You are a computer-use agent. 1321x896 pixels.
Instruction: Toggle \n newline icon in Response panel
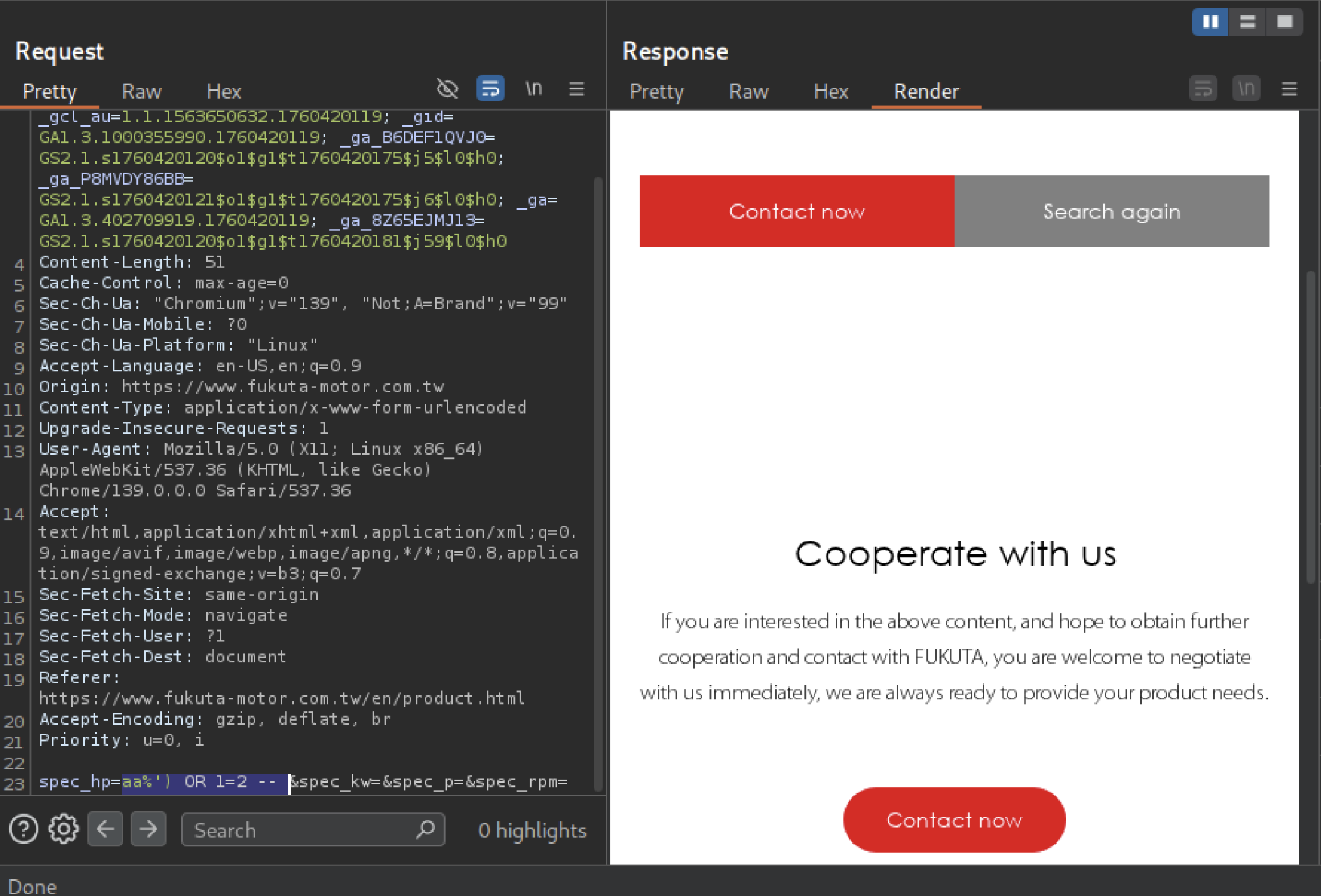click(x=1246, y=89)
